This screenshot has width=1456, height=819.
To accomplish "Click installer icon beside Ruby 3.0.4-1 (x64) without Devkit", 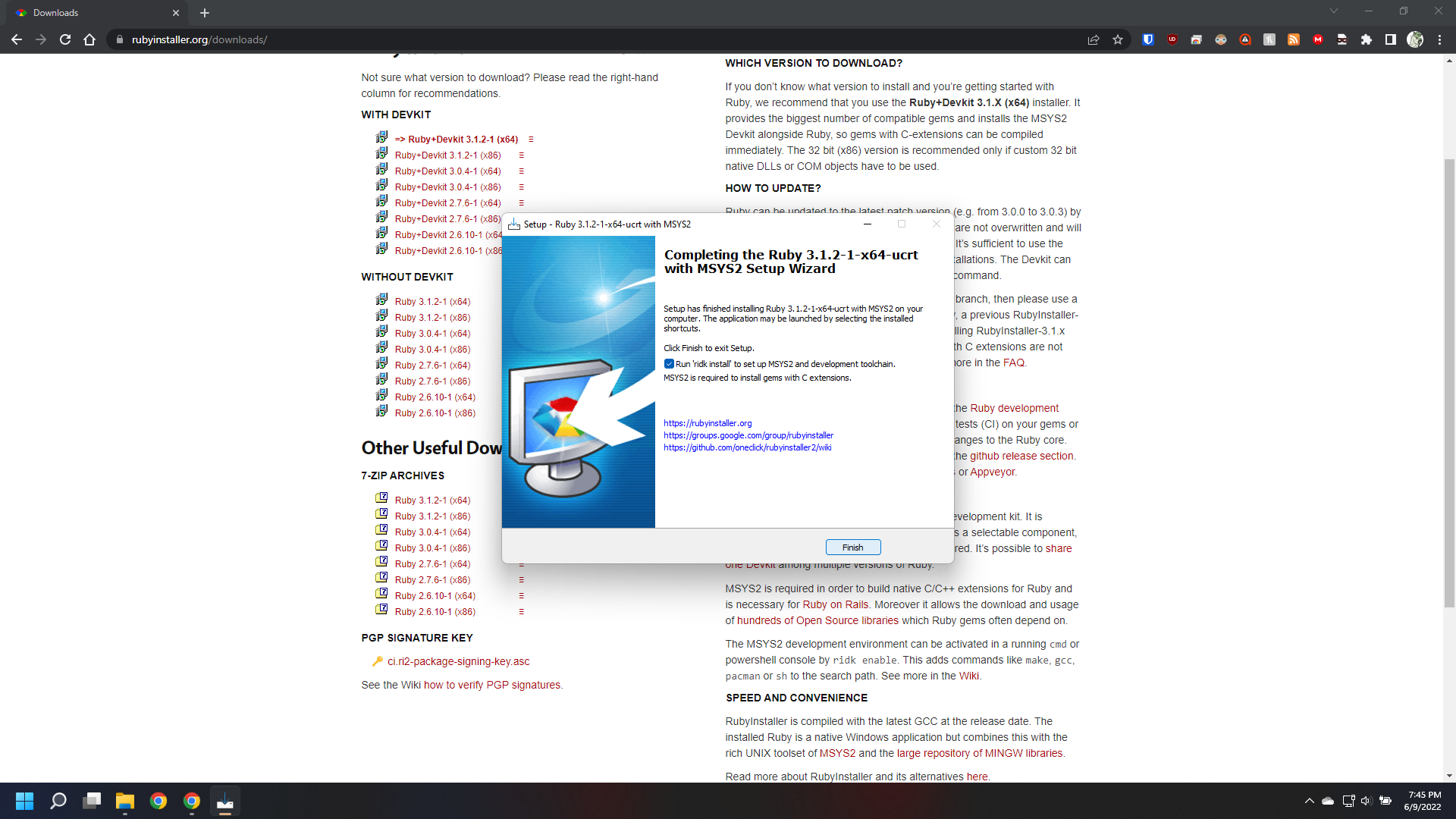I will click(381, 331).
